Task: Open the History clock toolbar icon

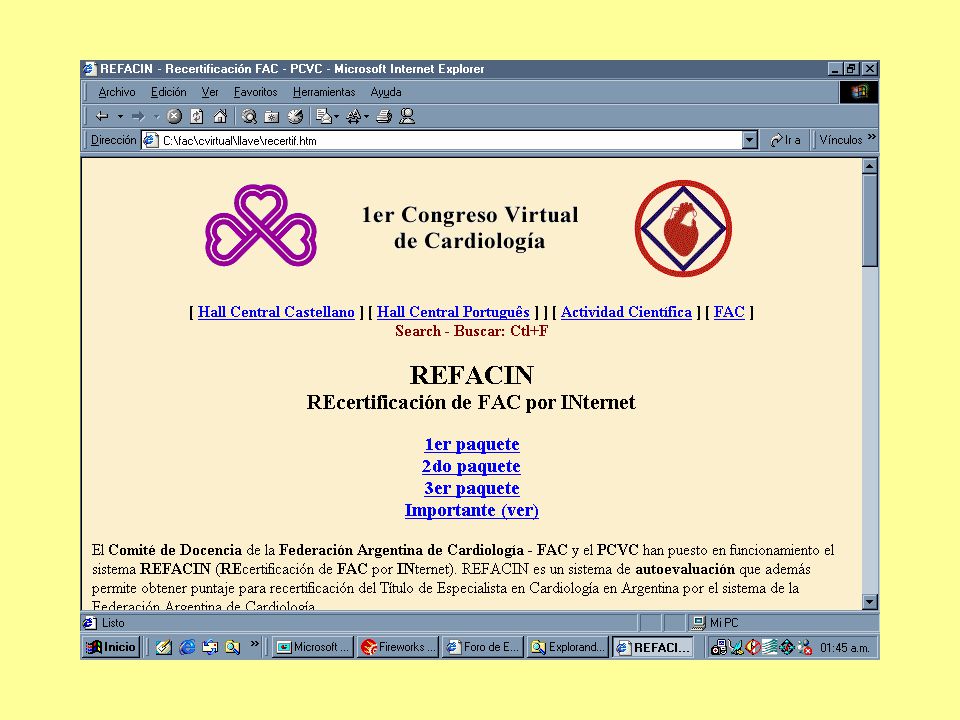Action: [x=295, y=116]
